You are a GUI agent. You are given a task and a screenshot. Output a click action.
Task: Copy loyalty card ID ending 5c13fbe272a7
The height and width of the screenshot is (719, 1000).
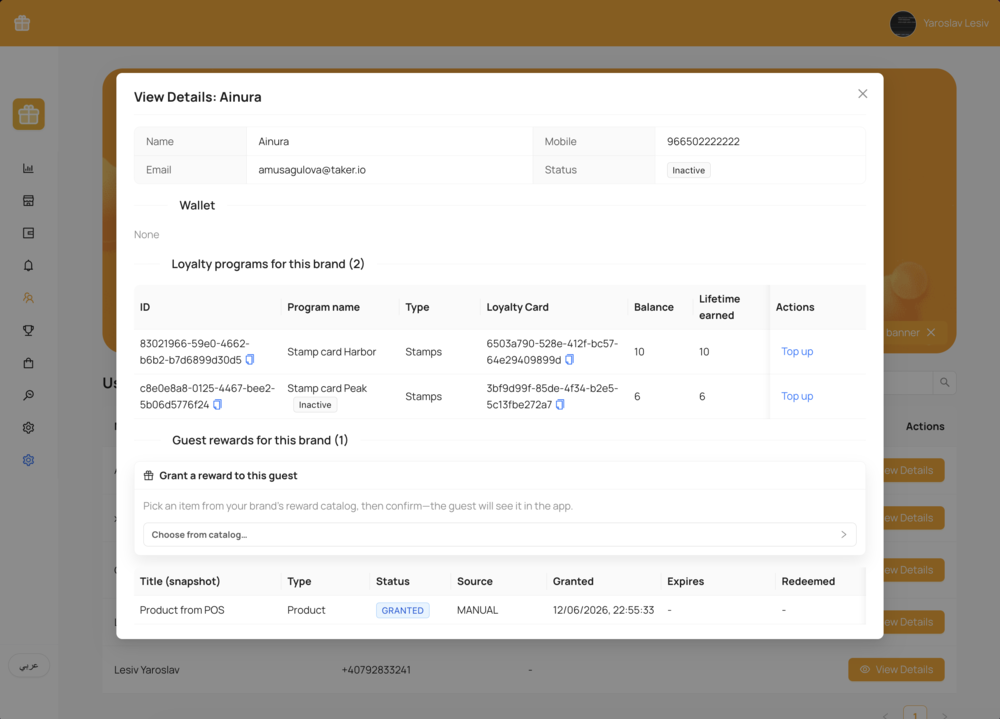coord(560,404)
